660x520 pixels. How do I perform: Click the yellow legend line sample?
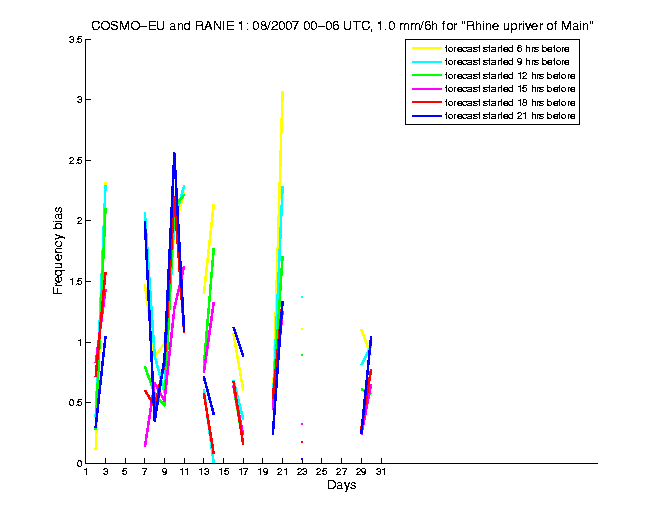427,49
